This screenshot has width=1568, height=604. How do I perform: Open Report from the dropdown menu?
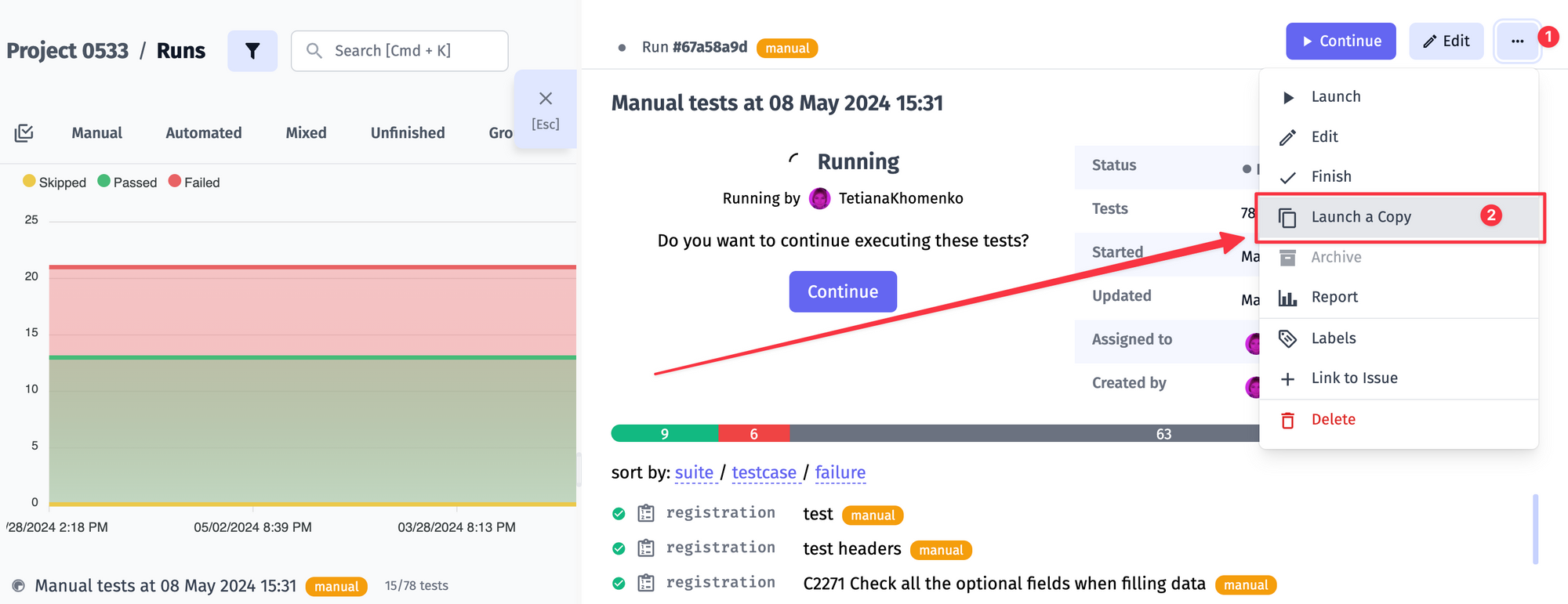tap(1399, 297)
